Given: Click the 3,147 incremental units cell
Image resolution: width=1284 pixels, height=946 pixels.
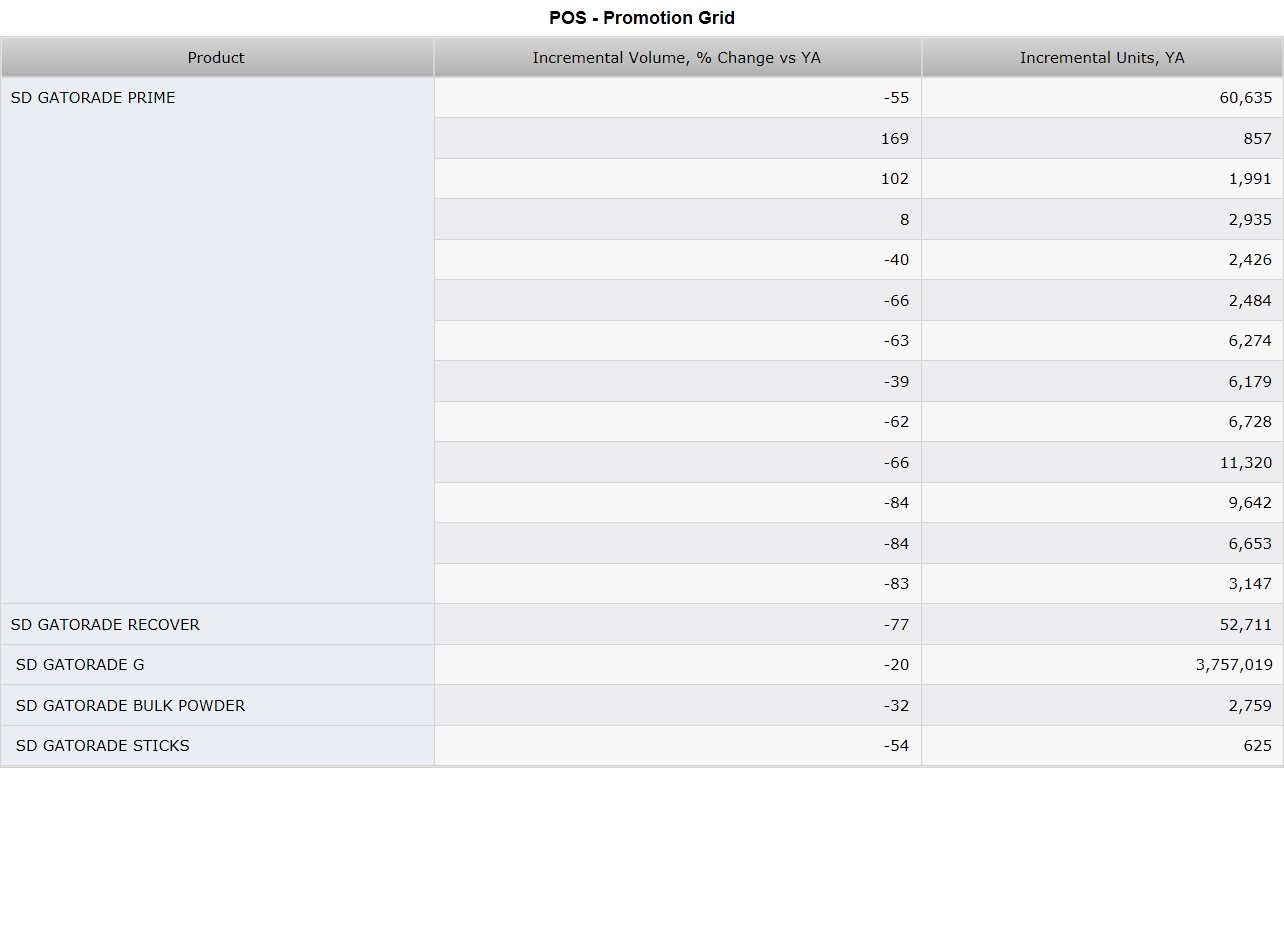Looking at the screenshot, I should [x=1102, y=584].
